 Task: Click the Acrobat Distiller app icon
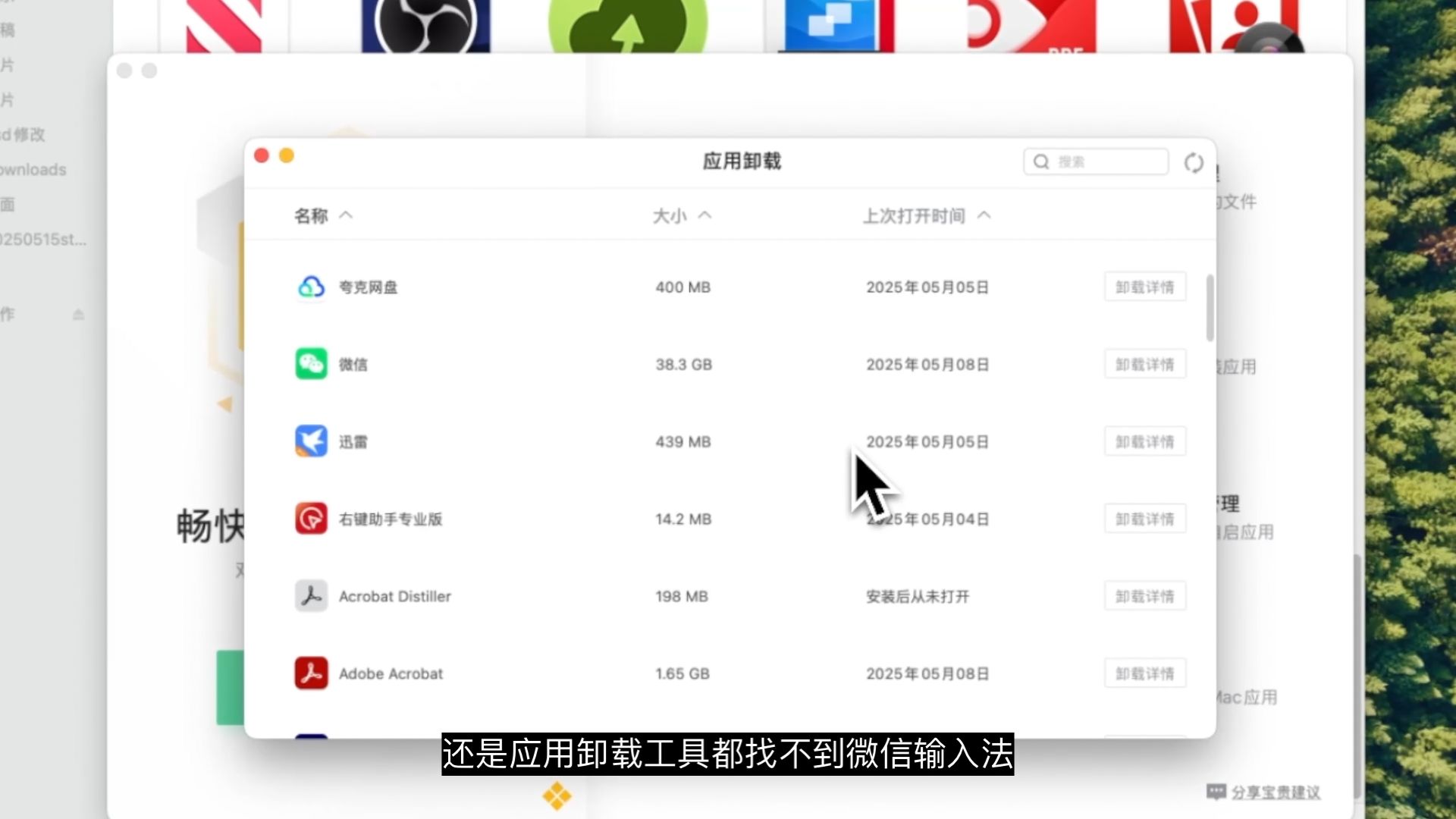click(x=311, y=596)
